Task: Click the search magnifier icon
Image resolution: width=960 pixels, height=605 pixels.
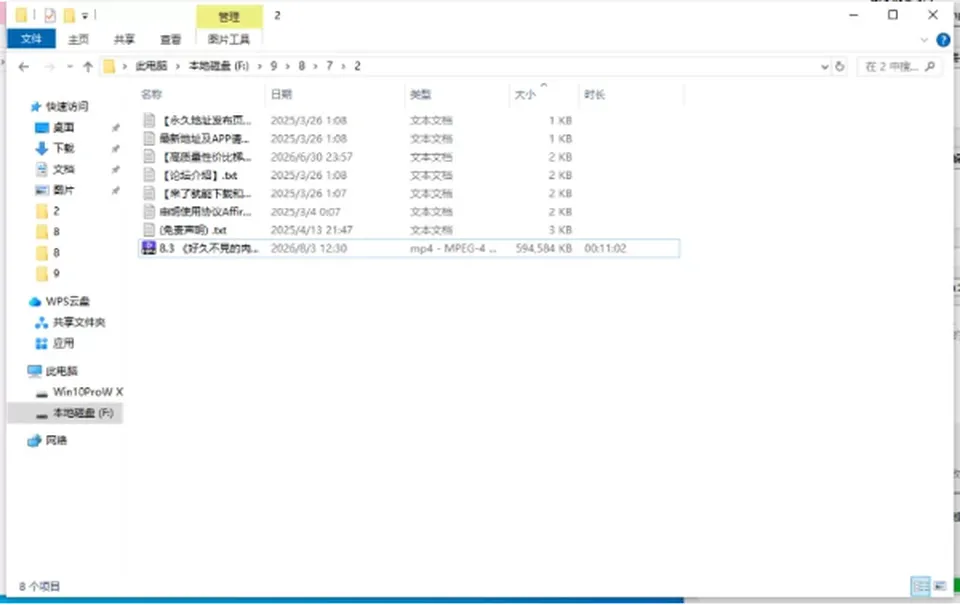Action: [930, 66]
